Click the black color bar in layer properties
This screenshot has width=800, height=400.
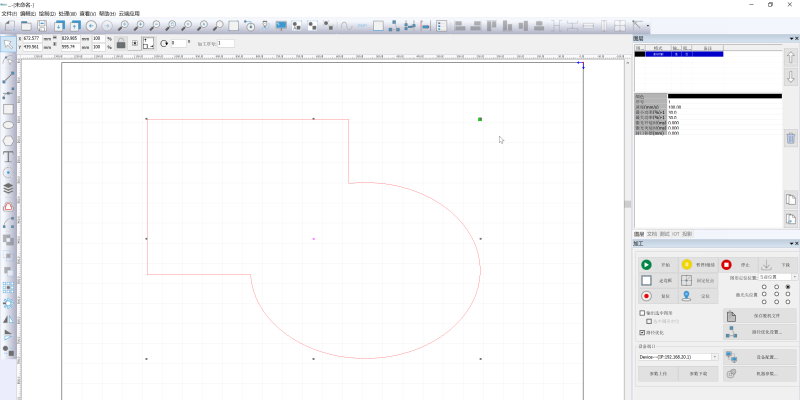click(x=724, y=96)
